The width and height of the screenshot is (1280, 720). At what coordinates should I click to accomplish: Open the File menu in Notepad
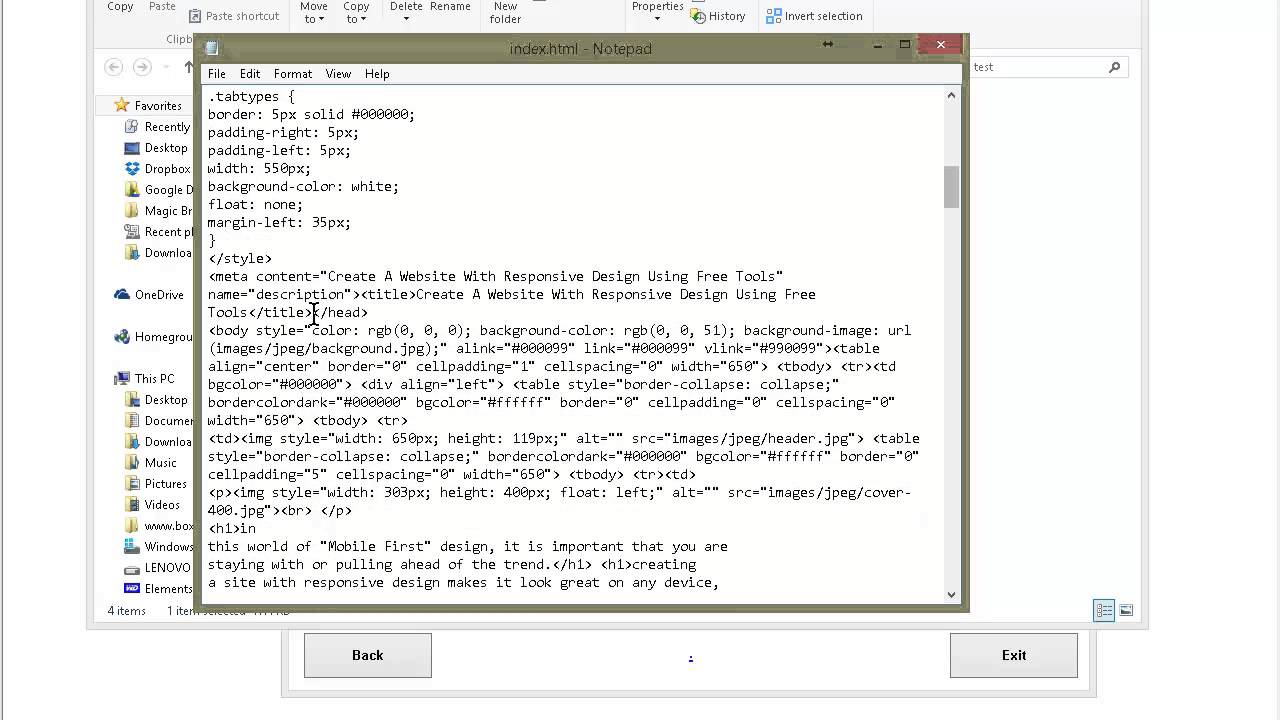[x=217, y=74]
